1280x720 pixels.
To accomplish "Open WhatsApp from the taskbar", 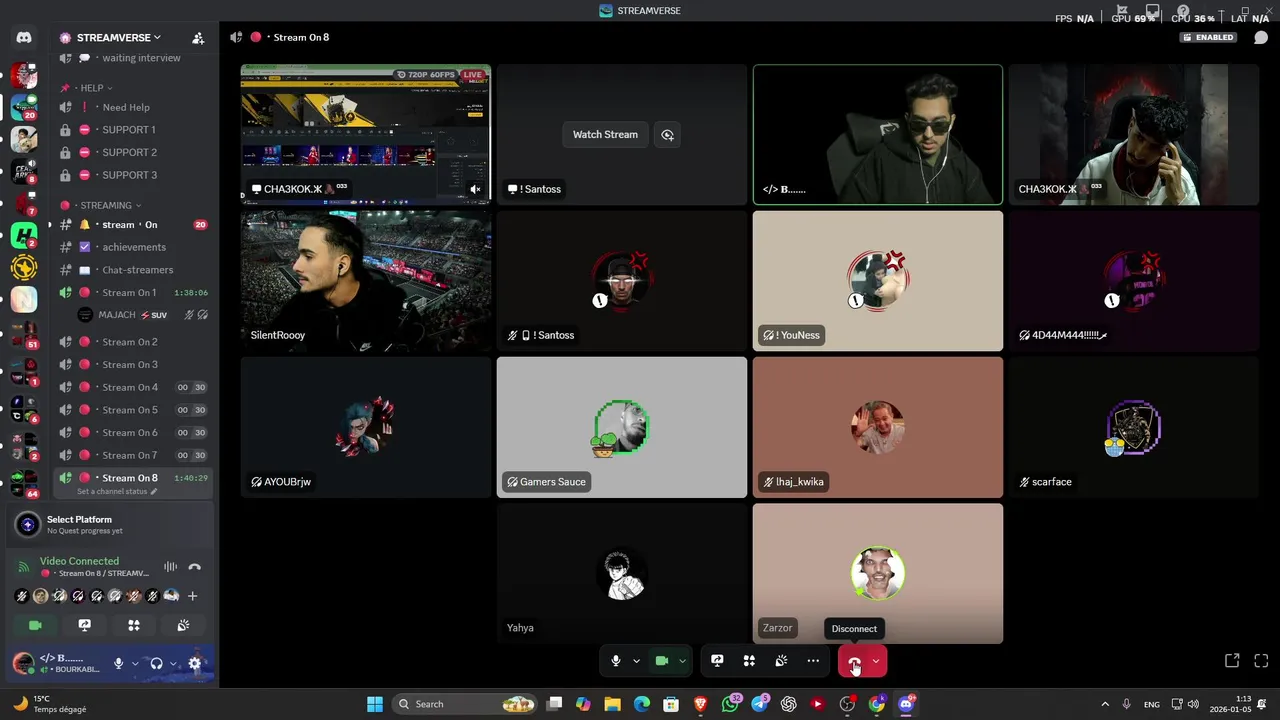I will [x=730, y=704].
